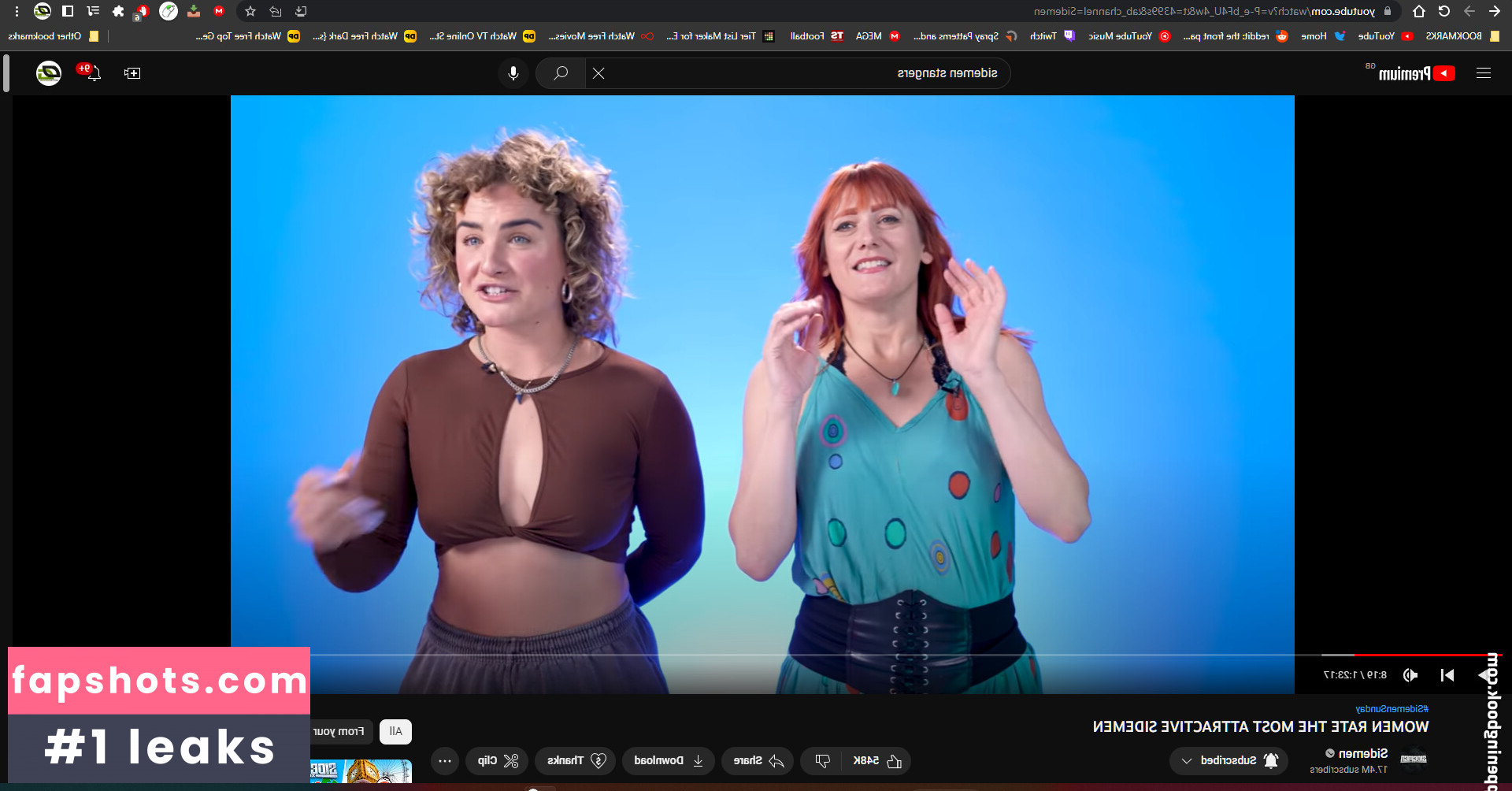Click the voice search microphone icon
The image size is (1512, 791).
513,73
